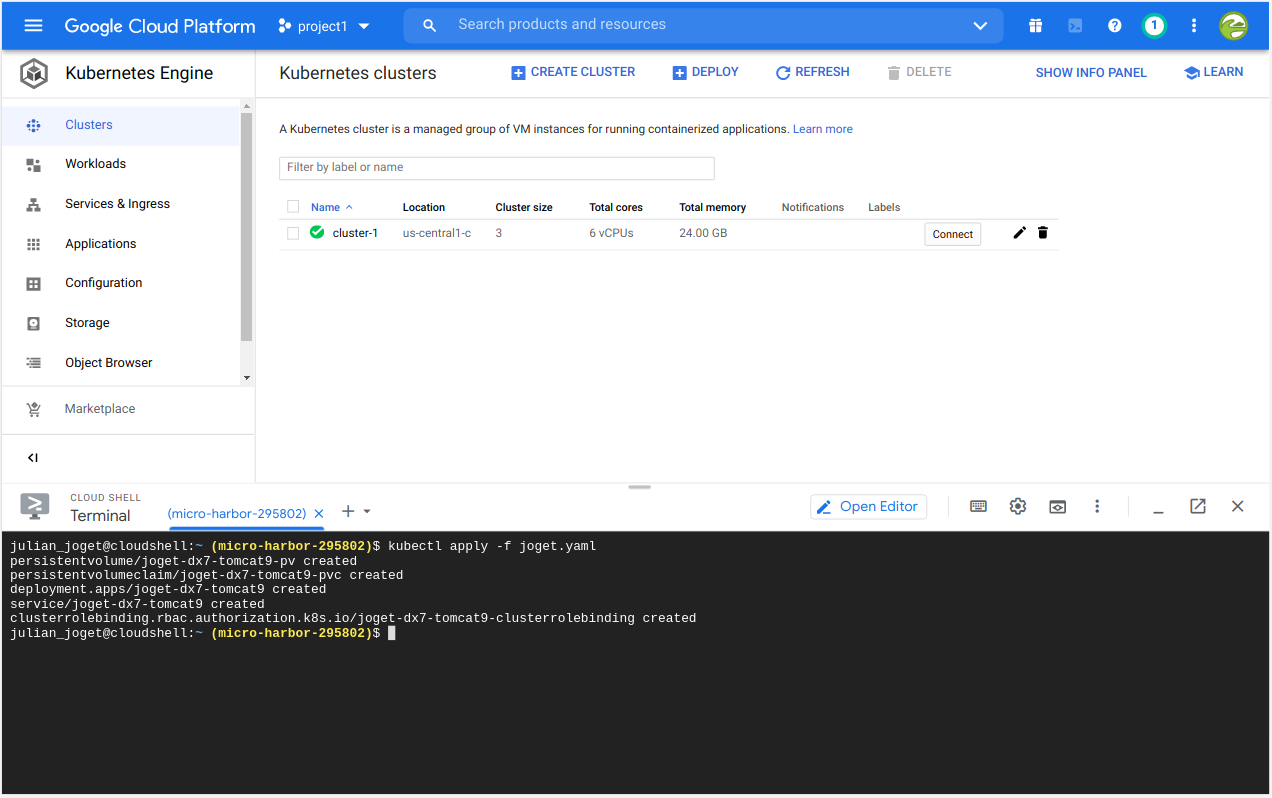Toggle the Cloud Shell on-screen keyboard icon
This screenshot has height=798, width=1272.
[x=978, y=507]
